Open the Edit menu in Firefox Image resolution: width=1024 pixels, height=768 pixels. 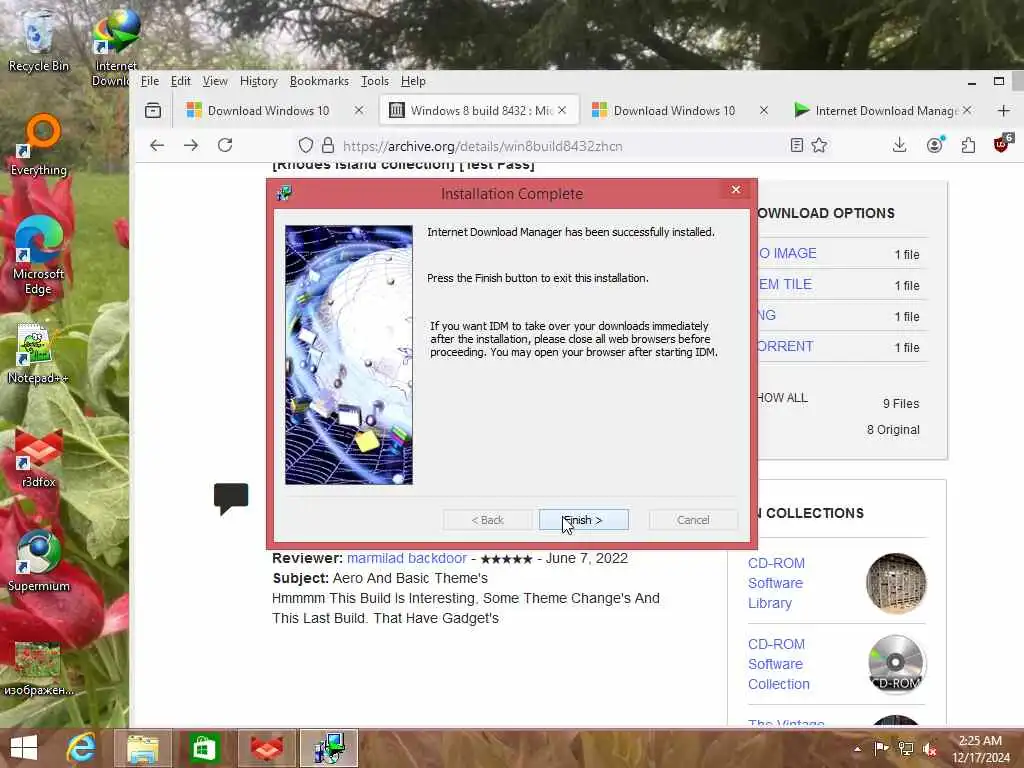[180, 81]
